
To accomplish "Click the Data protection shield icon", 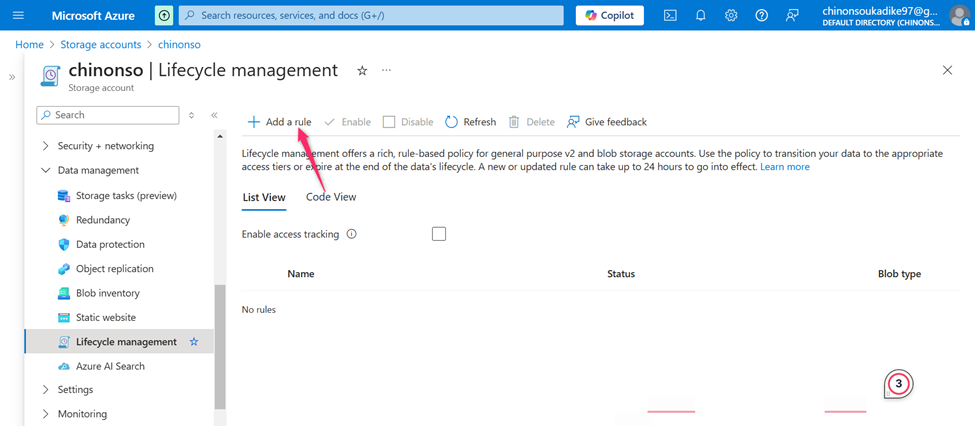I will tap(64, 244).
